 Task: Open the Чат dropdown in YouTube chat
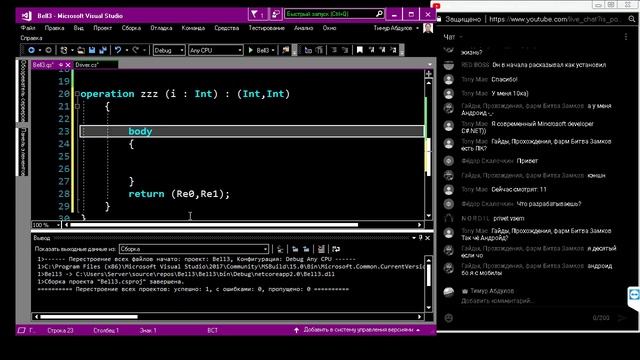point(453,37)
